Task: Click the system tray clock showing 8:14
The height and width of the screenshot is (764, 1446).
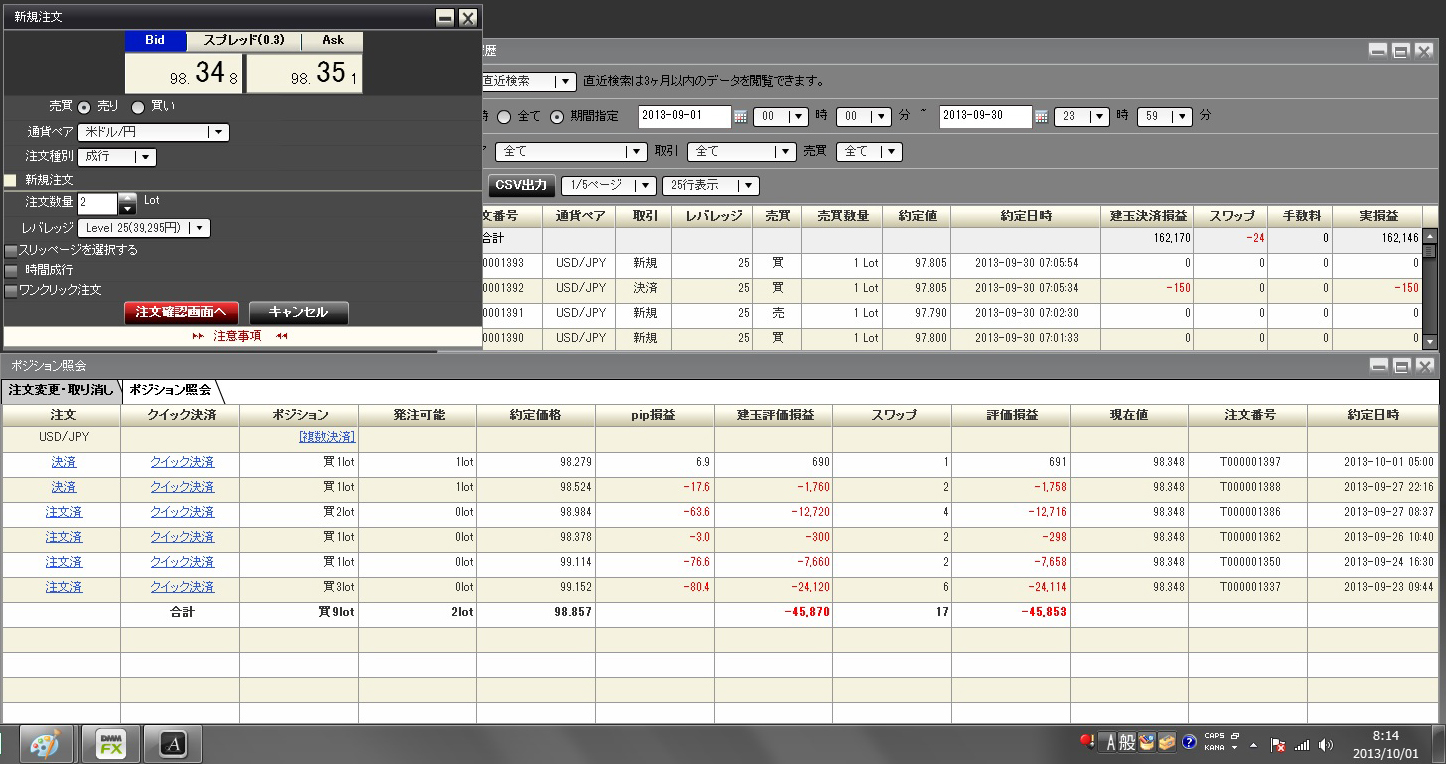Action: coord(1386,744)
